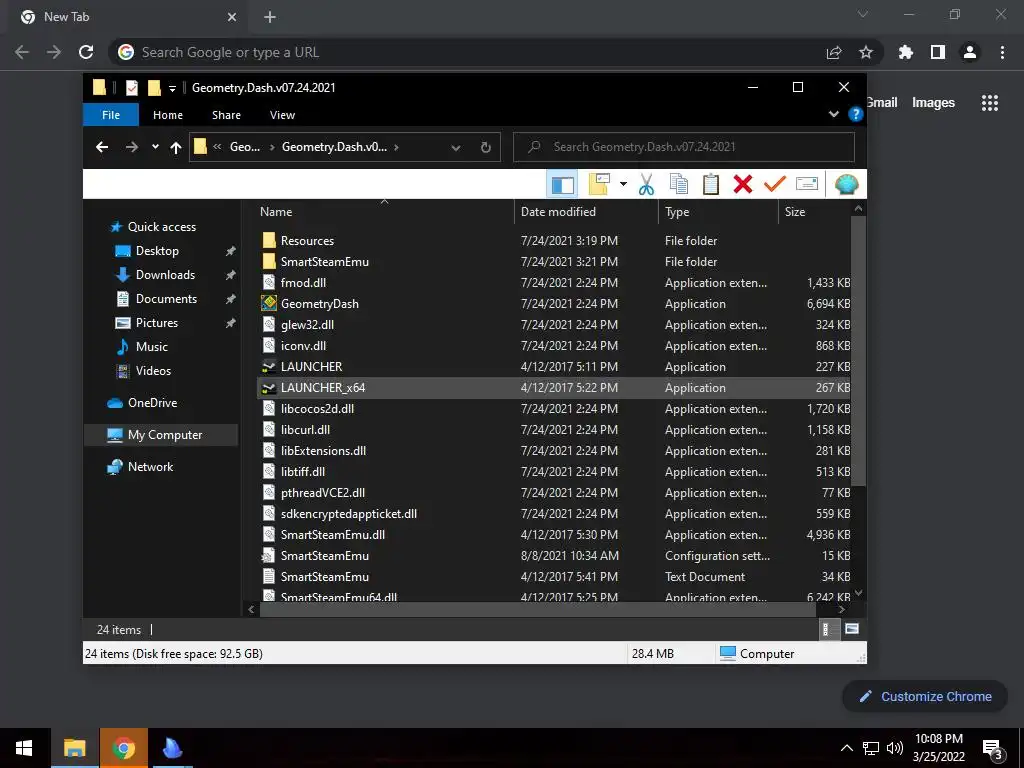This screenshot has height=768, width=1024.
Task: Select Desktop in navigation pane
Action: click(x=157, y=251)
